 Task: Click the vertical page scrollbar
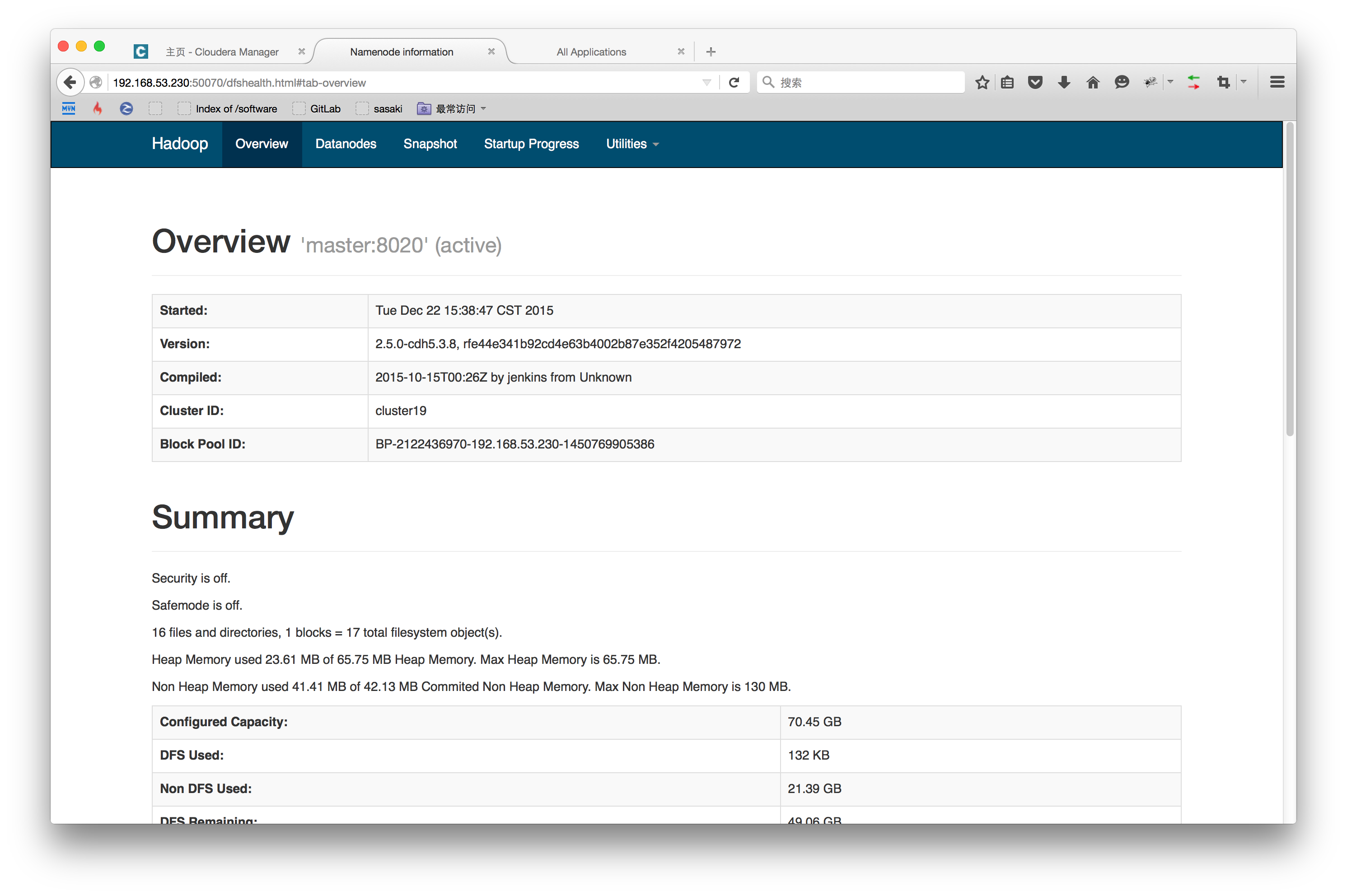[x=1289, y=280]
